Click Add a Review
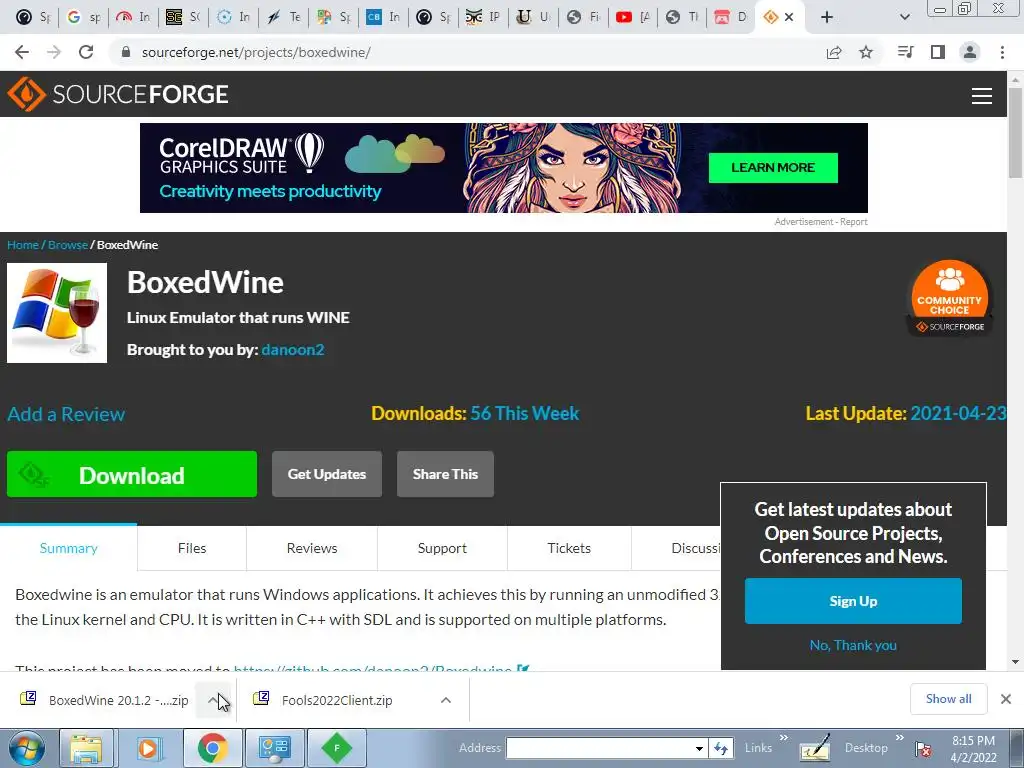 click(x=66, y=414)
